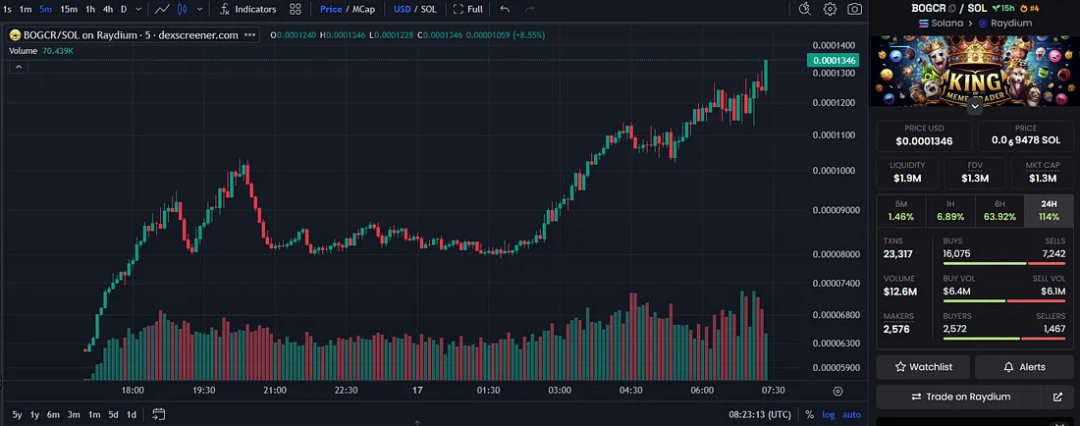Toggle percent scale on price axis
The height and width of the screenshot is (426, 1080).
pos(809,414)
